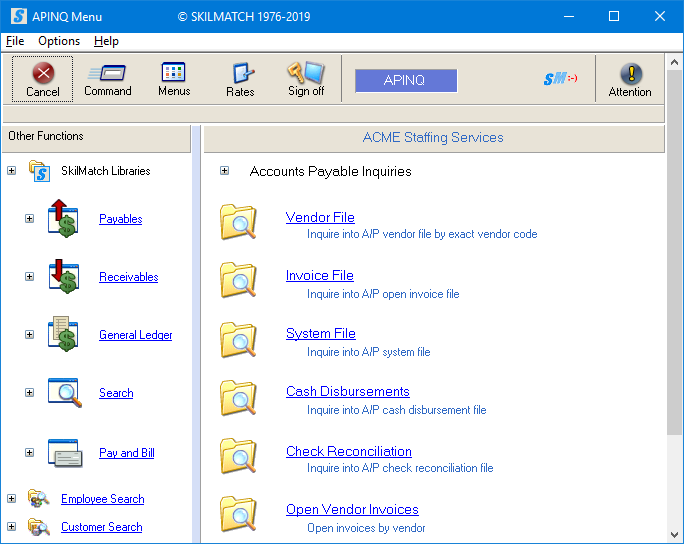Expand Accounts Payable Inquiries section

pyautogui.click(x=224, y=171)
